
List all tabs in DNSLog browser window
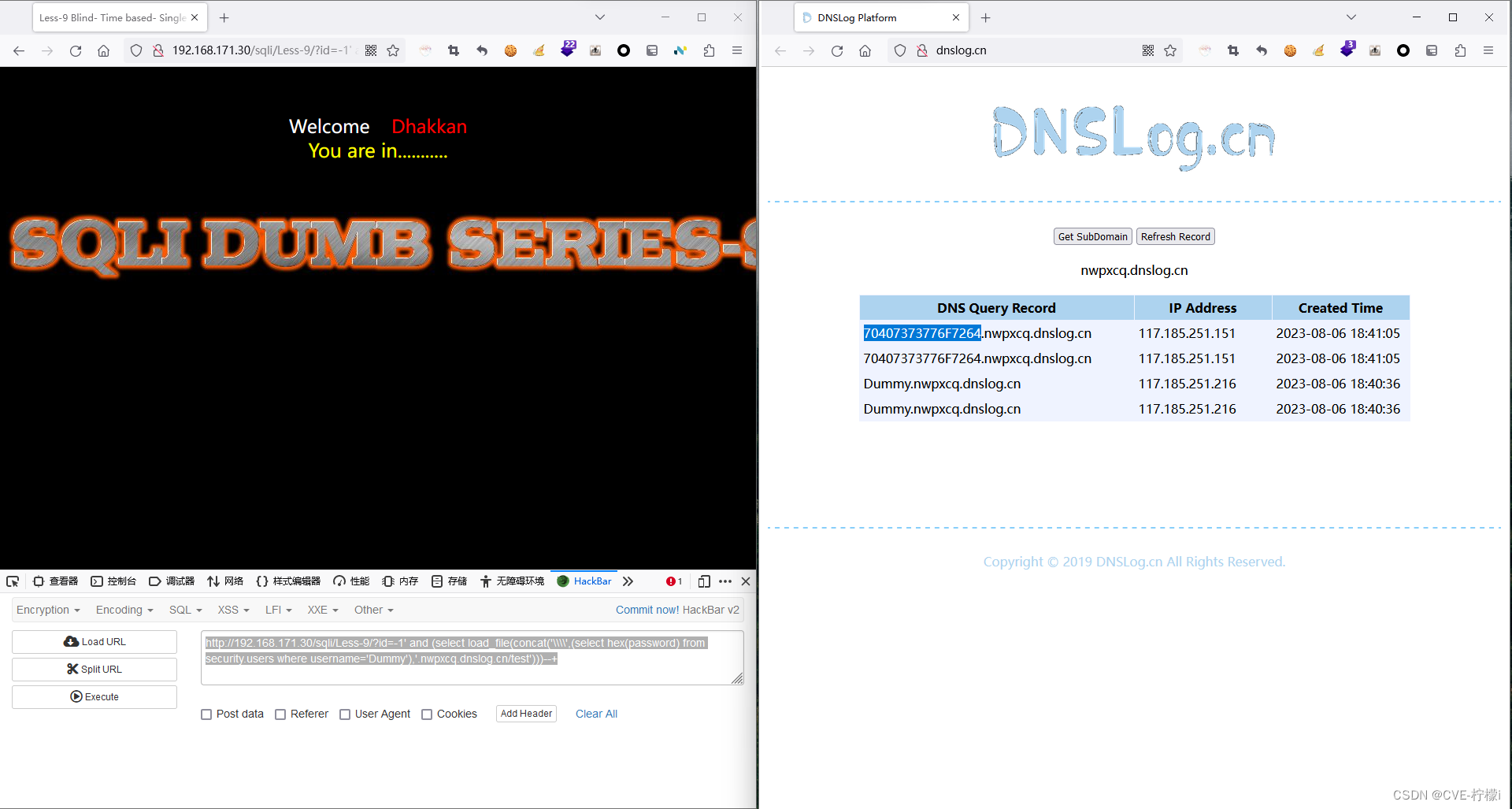1351,17
